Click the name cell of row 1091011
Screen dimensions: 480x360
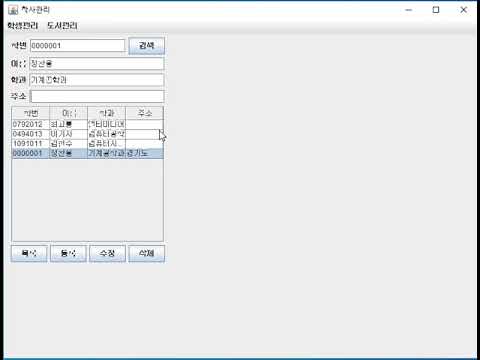[69, 144]
